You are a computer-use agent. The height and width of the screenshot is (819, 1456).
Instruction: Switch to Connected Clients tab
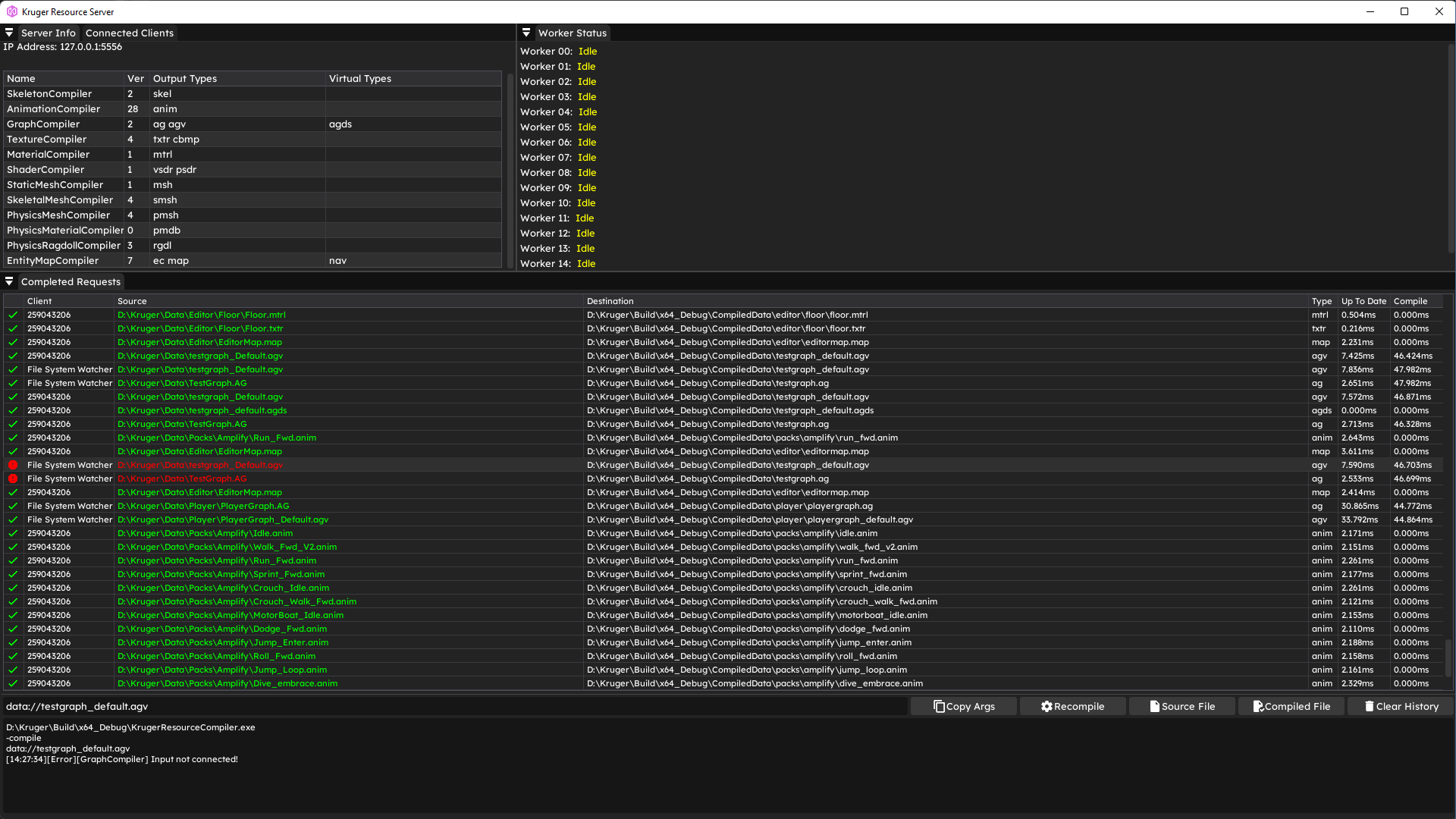pos(130,33)
